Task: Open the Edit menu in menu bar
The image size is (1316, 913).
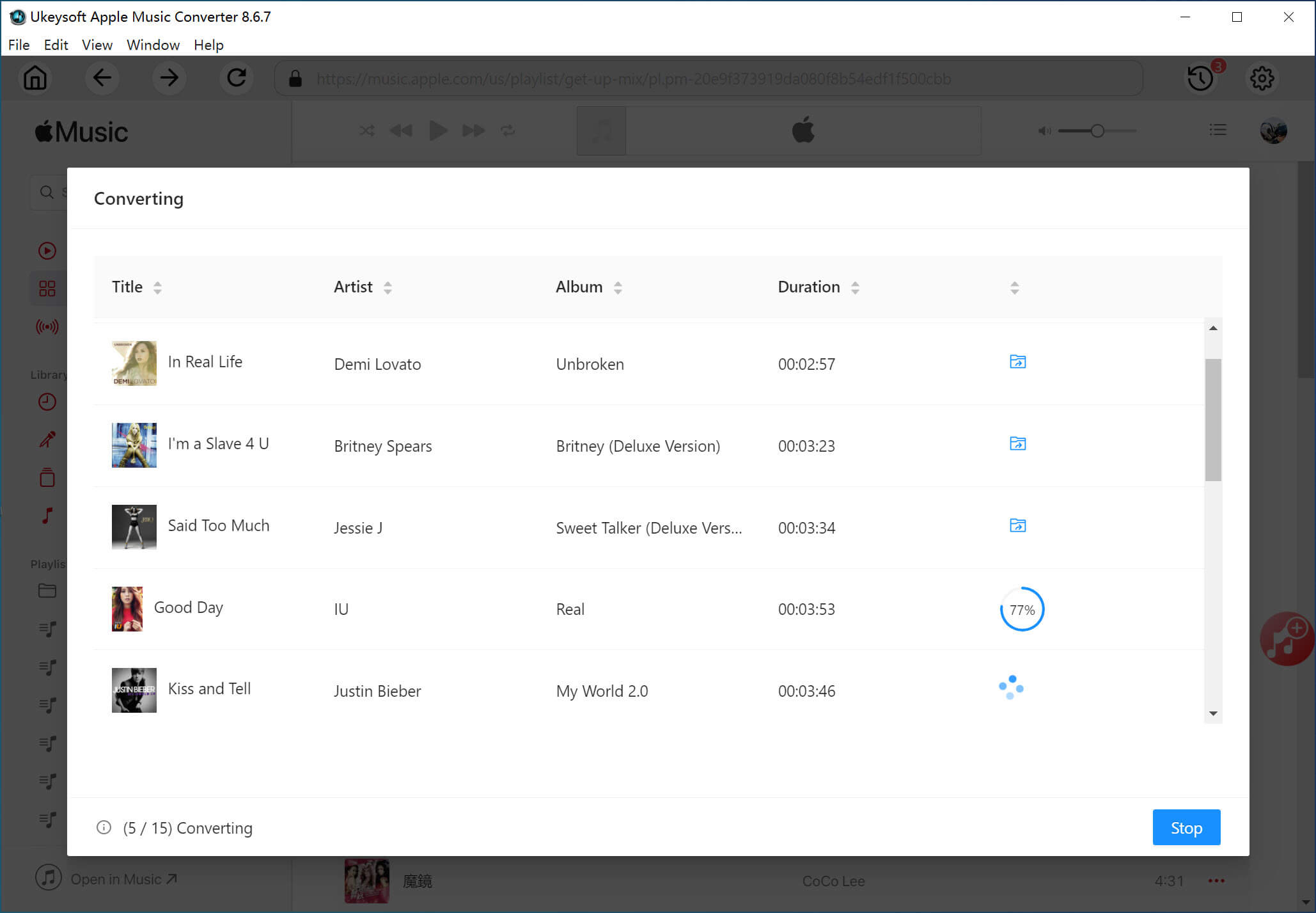Action: [x=55, y=44]
